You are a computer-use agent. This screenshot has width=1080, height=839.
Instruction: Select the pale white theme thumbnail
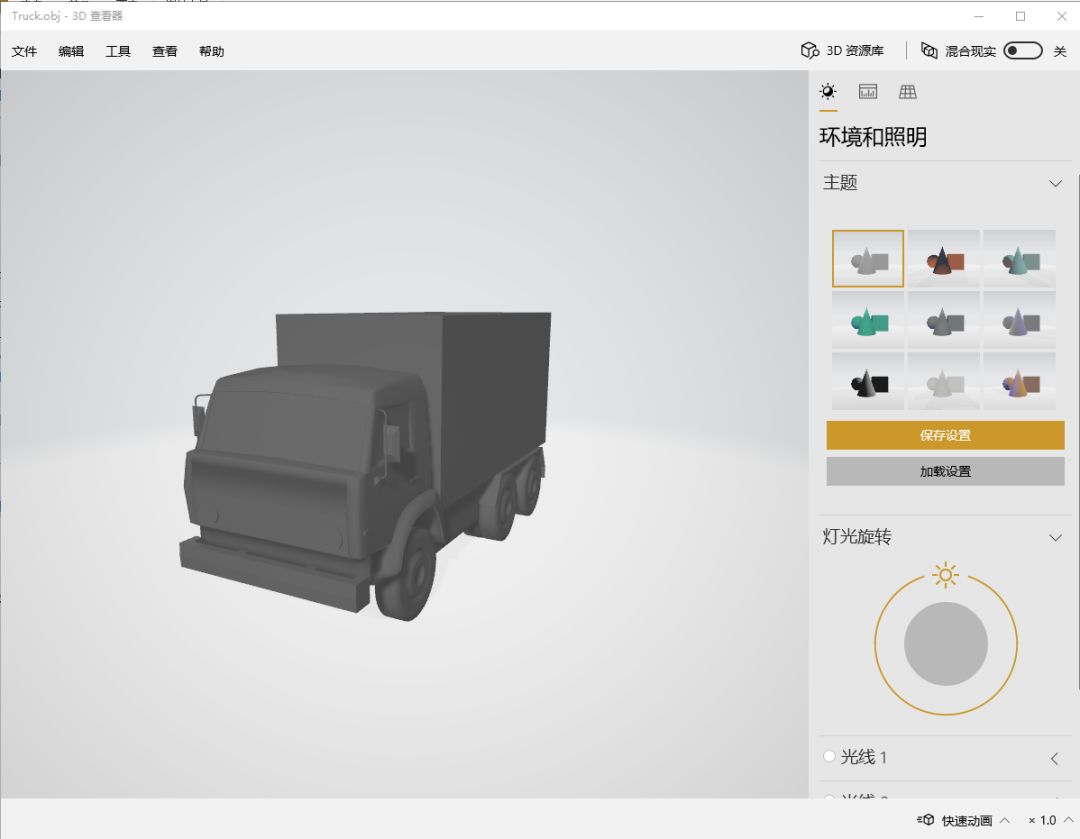pos(944,381)
